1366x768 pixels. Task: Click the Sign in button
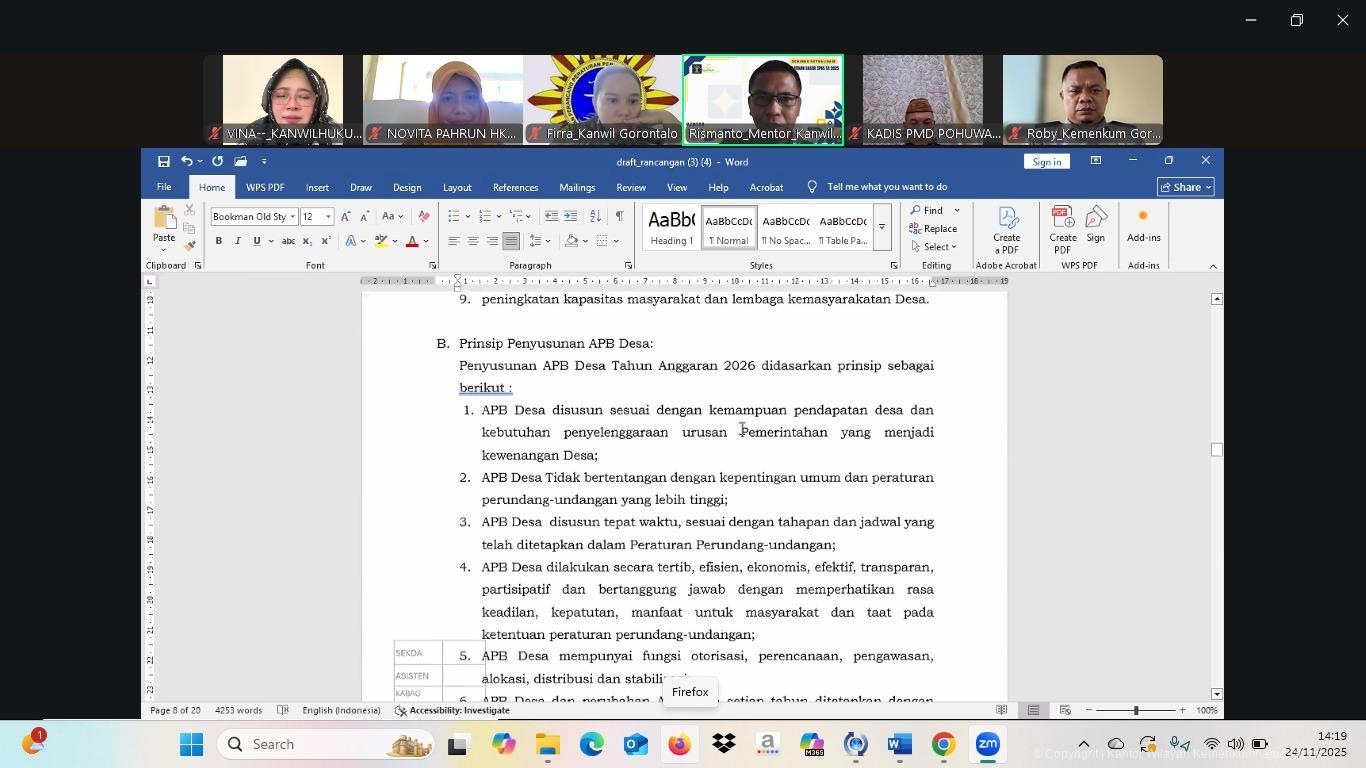(1046, 161)
